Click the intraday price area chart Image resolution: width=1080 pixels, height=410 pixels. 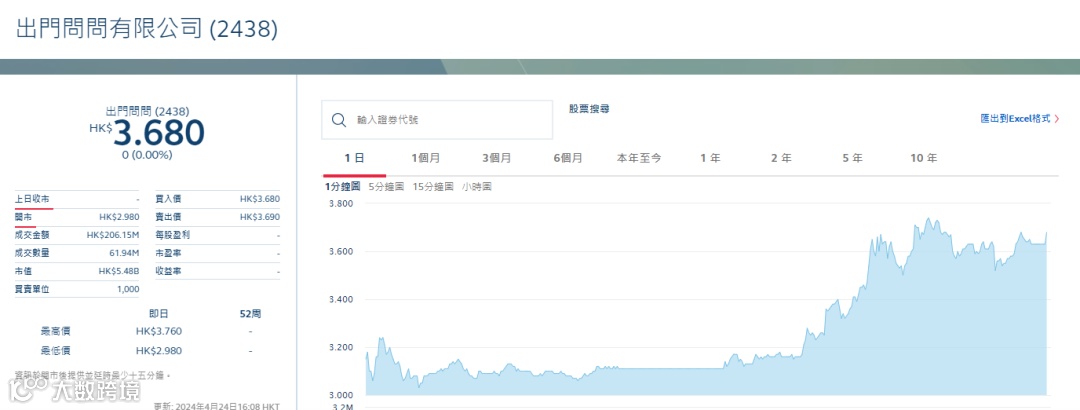click(706, 307)
